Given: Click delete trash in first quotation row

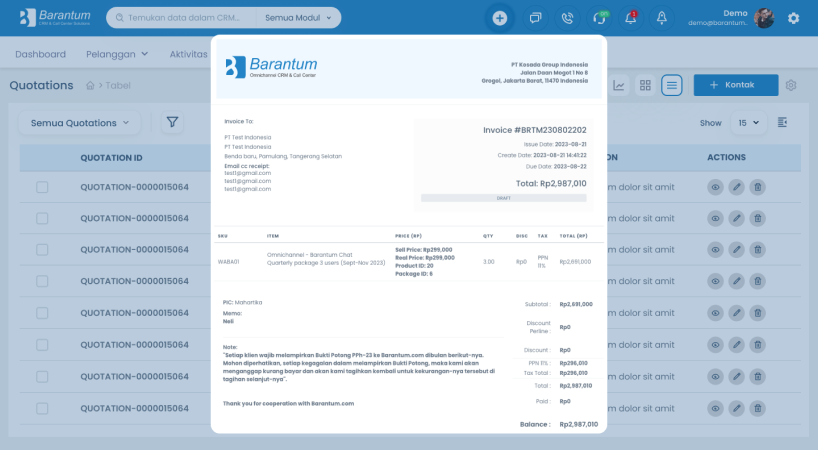Looking at the screenshot, I should coord(757,187).
